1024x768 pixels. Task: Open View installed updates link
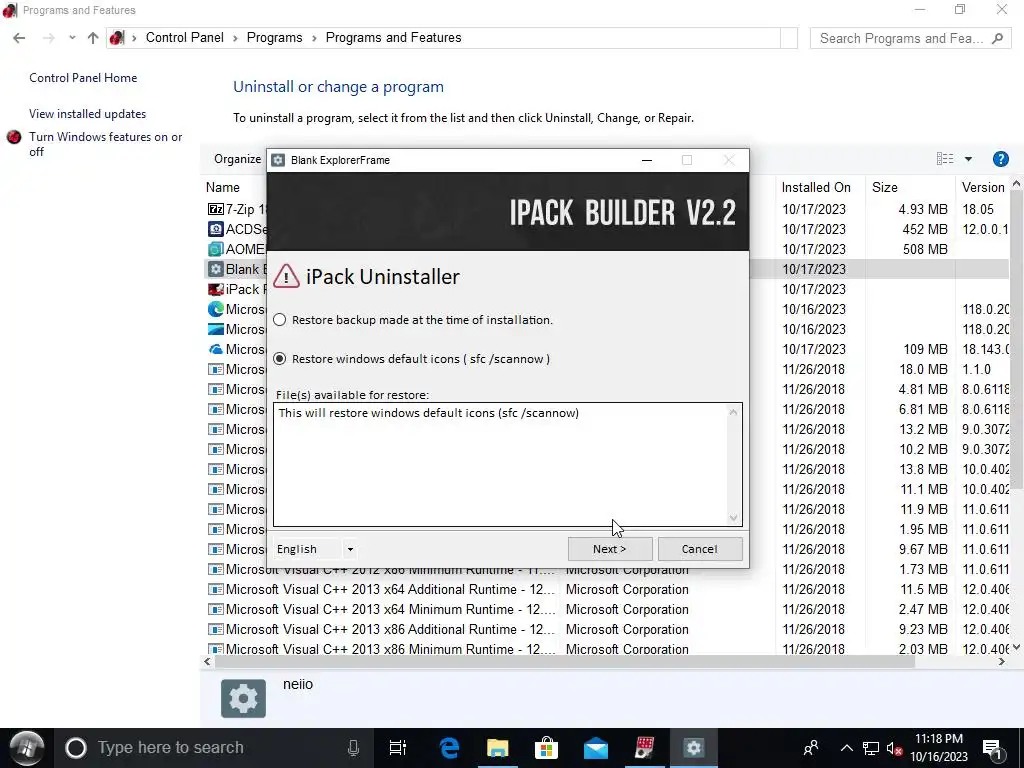(x=88, y=114)
